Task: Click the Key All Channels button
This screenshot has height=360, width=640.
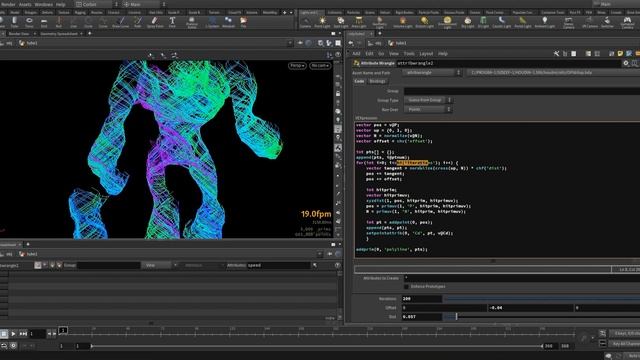Action: (624, 344)
